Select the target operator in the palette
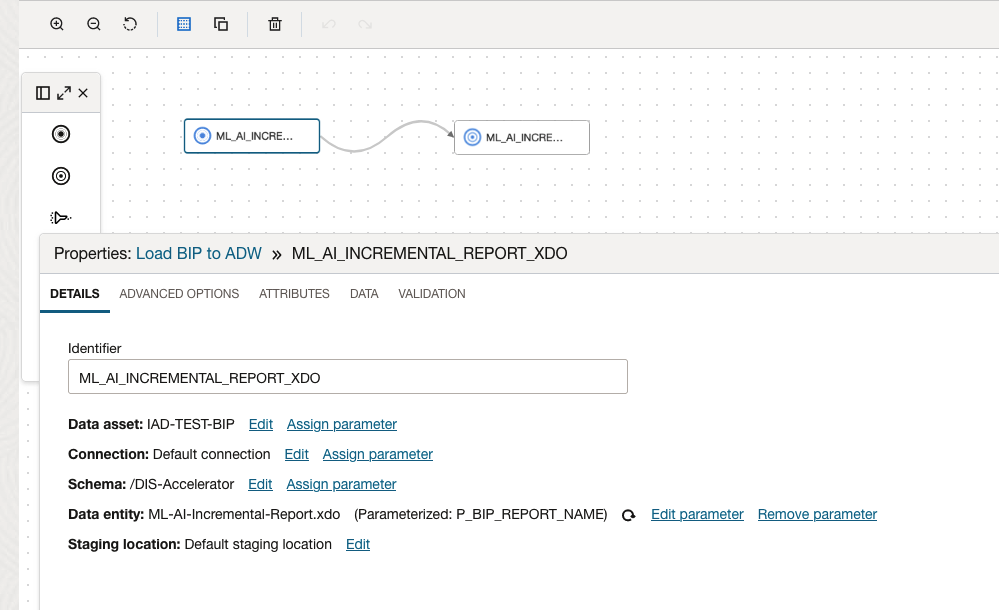 pyautogui.click(x=61, y=176)
